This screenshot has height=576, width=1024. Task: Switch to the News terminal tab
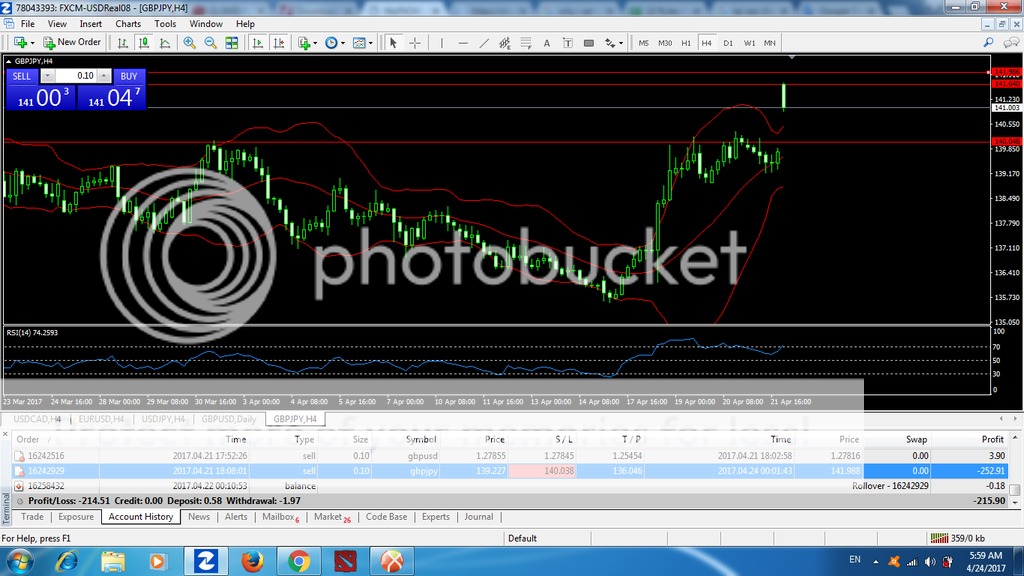pyautogui.click(x=199, y=517)
